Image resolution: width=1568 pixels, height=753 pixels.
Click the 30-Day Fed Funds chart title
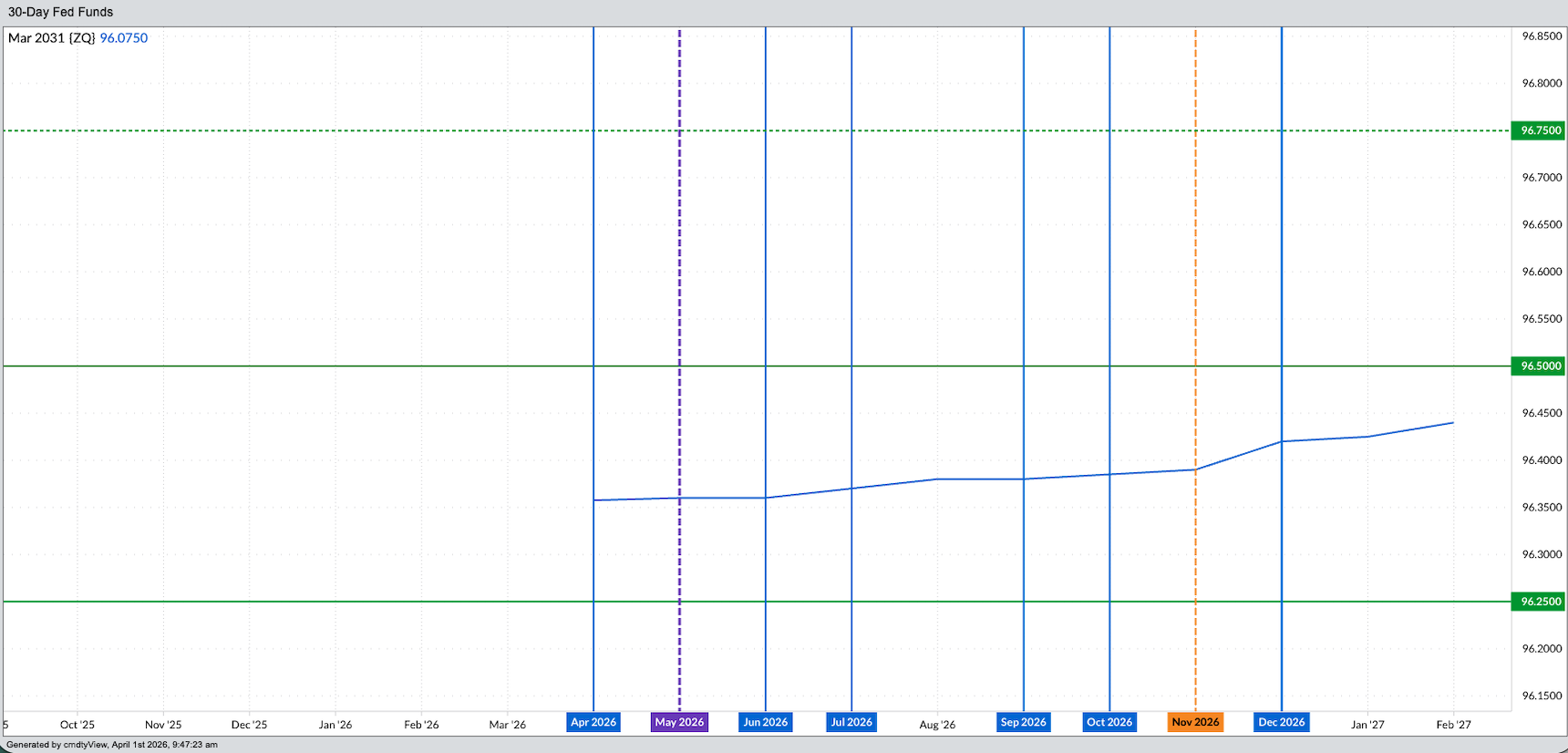[x=60, y=12]
